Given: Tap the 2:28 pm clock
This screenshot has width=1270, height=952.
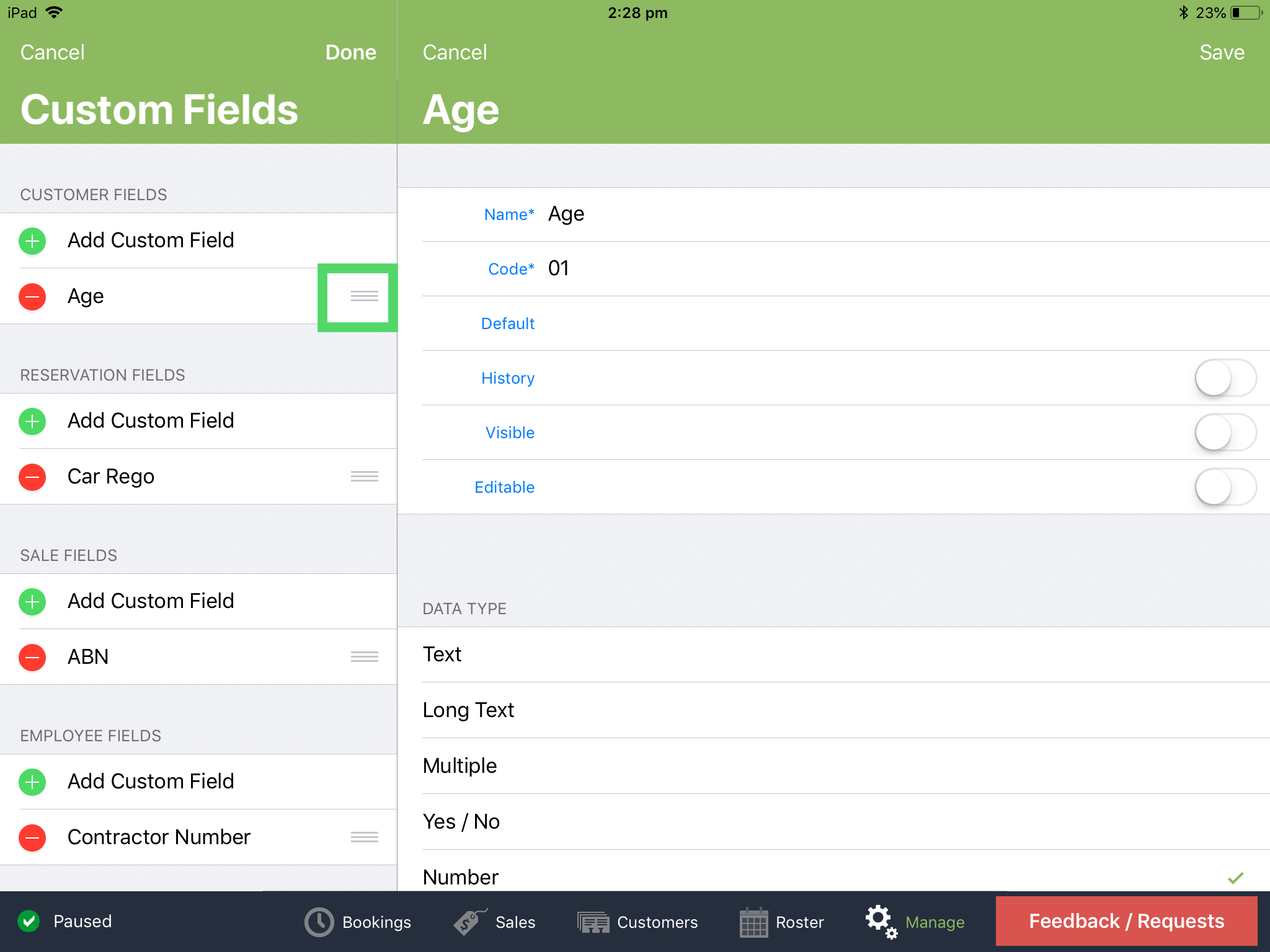Looking at the screenshot, I should (637, 13).
